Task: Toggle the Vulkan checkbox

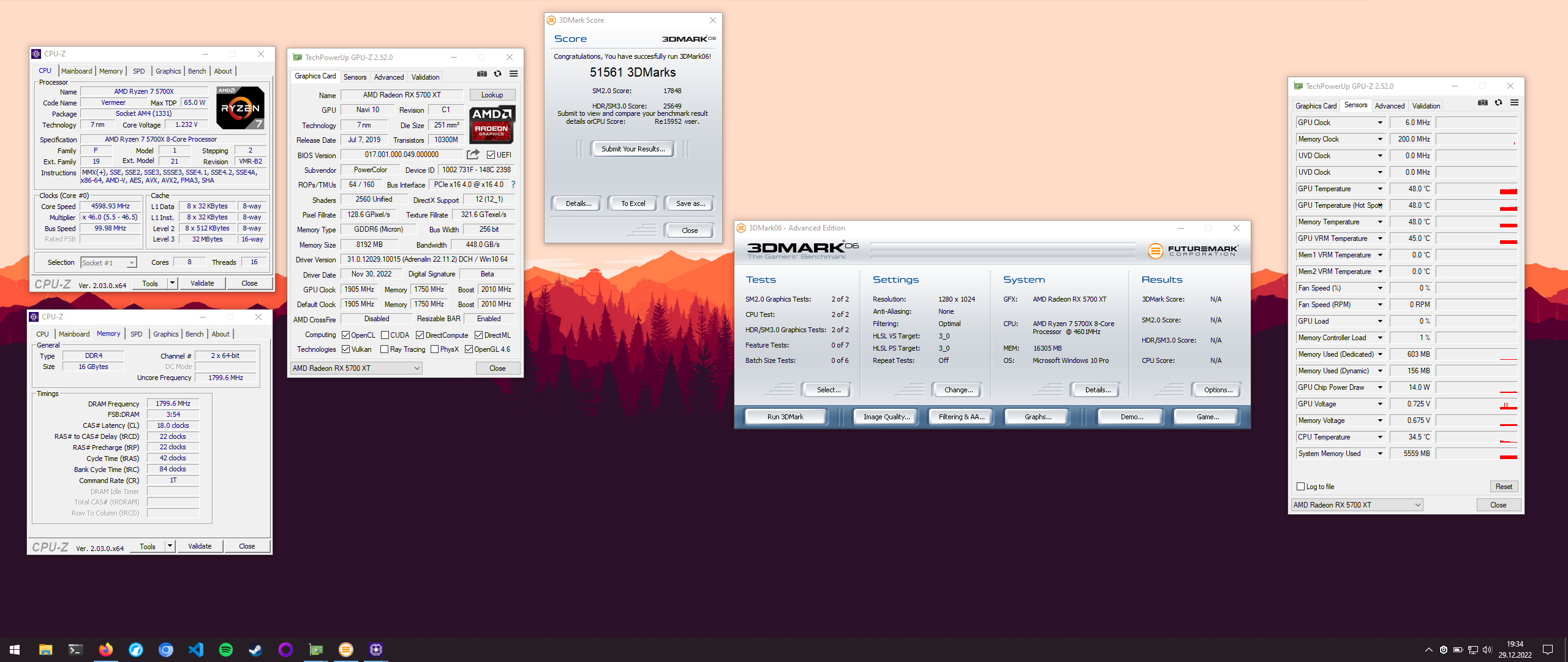Action: click(x=346, y=349)
